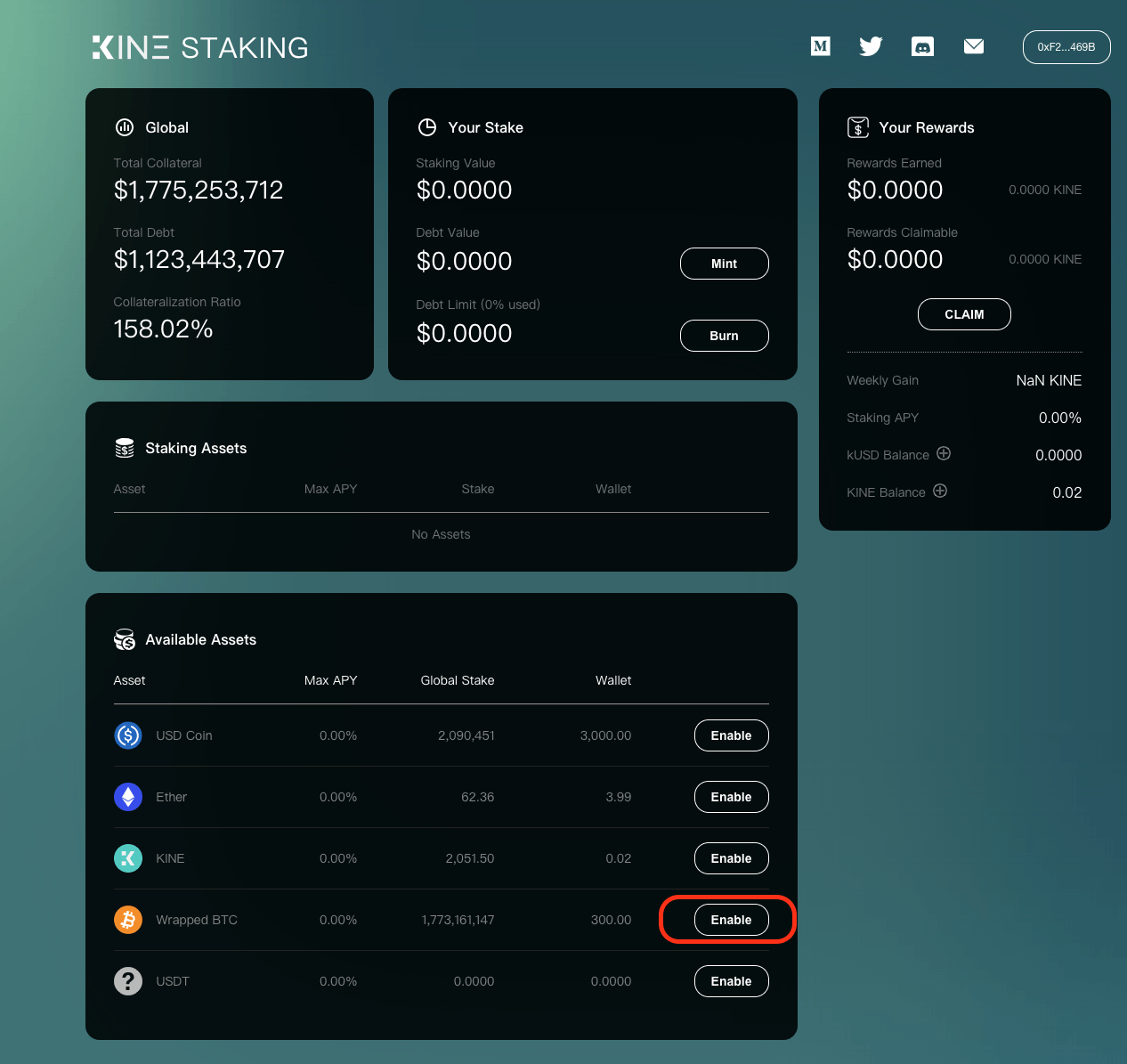Click the Available Assets coins icon

(x=125, y=639)
